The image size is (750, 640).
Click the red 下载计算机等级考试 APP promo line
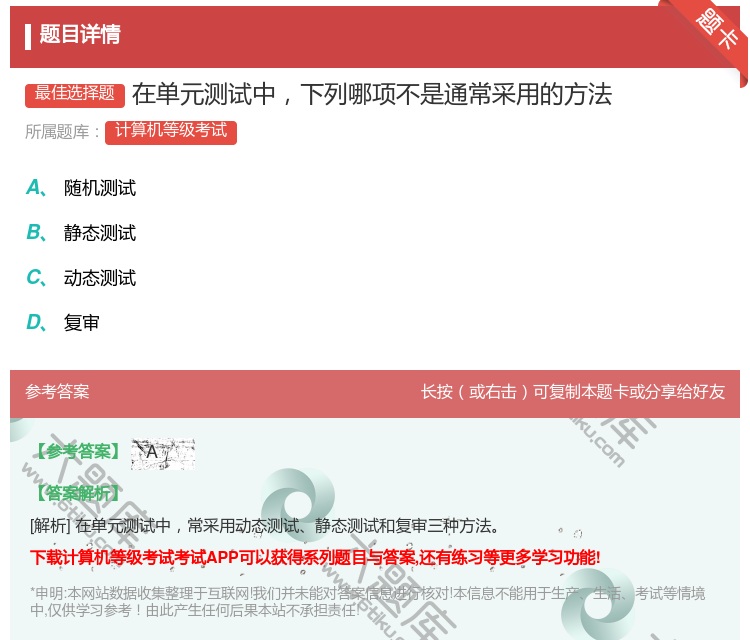315,557
